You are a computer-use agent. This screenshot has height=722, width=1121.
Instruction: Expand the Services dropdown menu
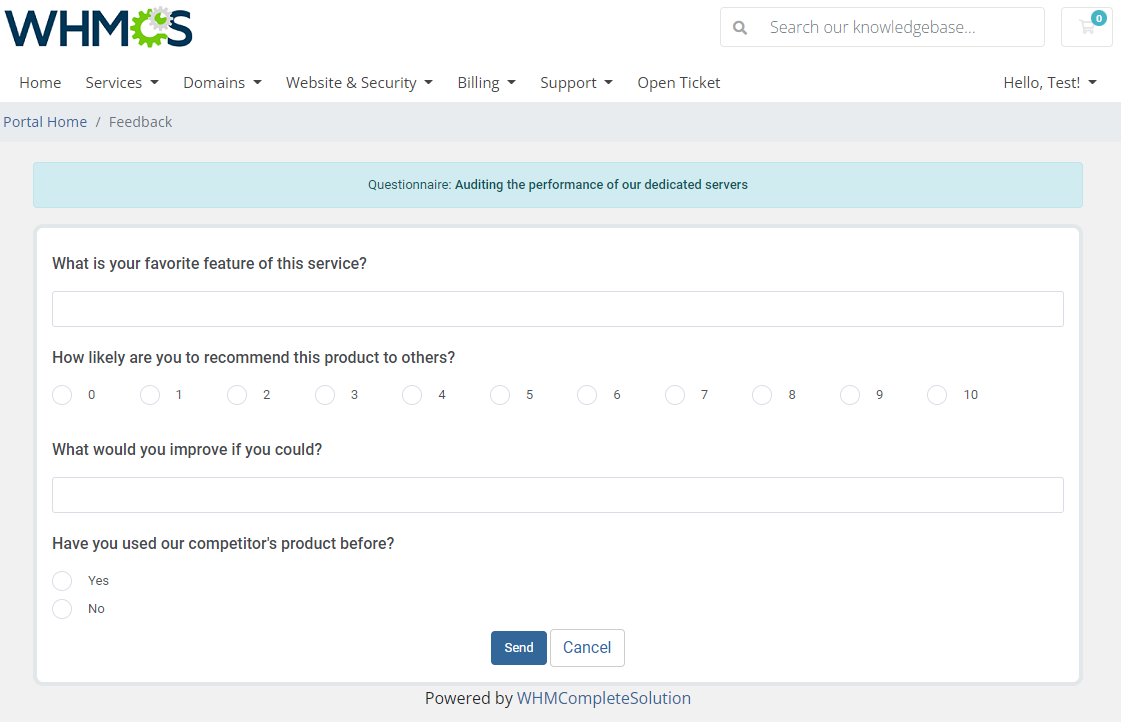pos(122,83)
